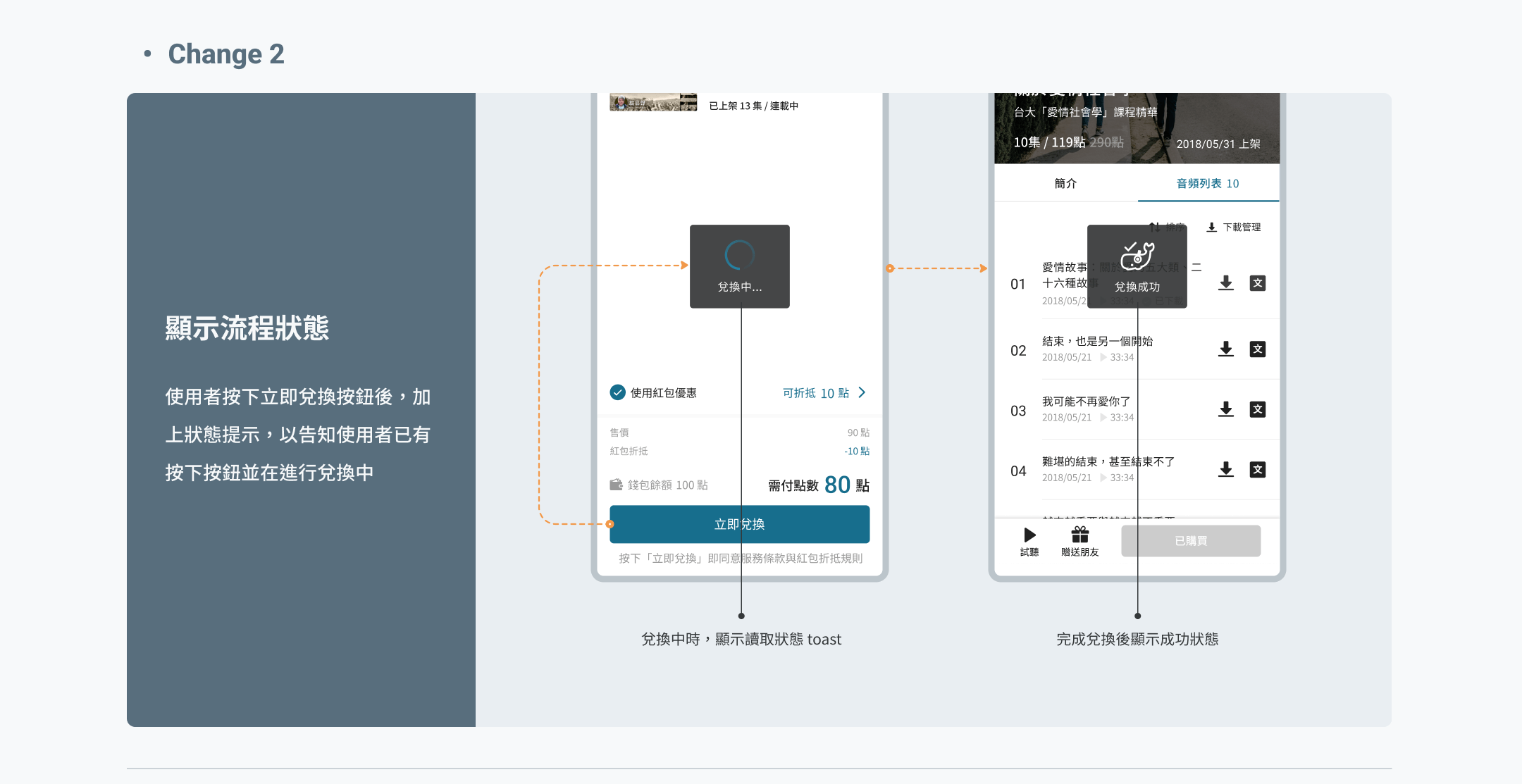Download episode 01 audio

(1226, 283)
